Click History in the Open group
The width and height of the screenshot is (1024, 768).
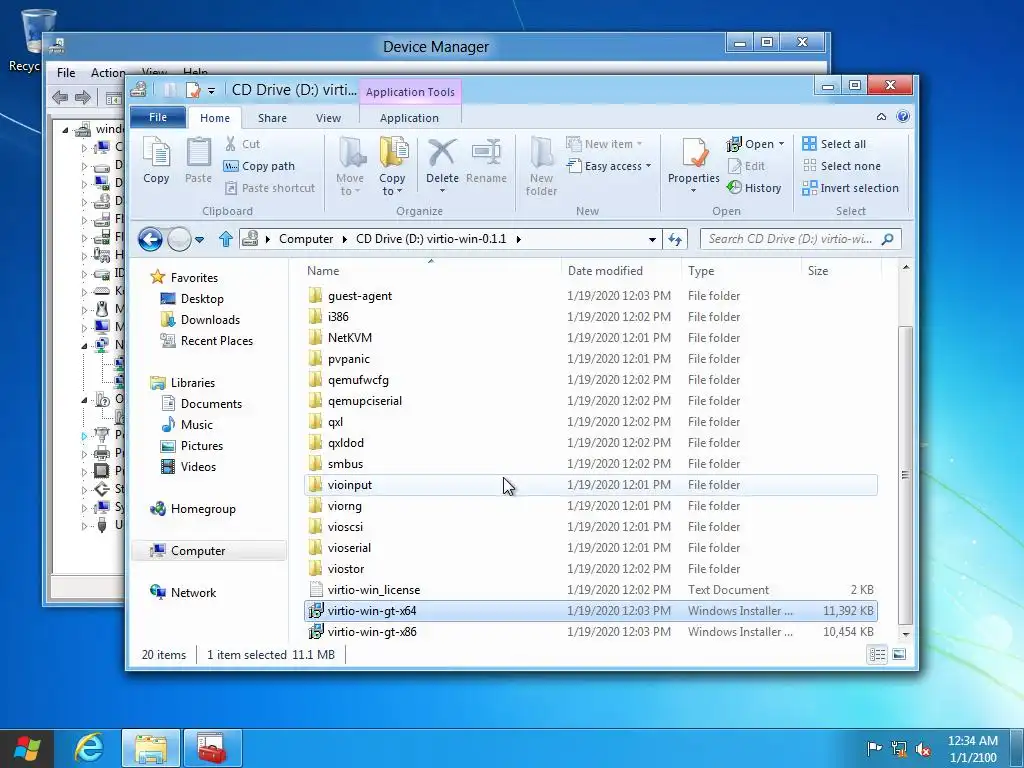(754, 188)
